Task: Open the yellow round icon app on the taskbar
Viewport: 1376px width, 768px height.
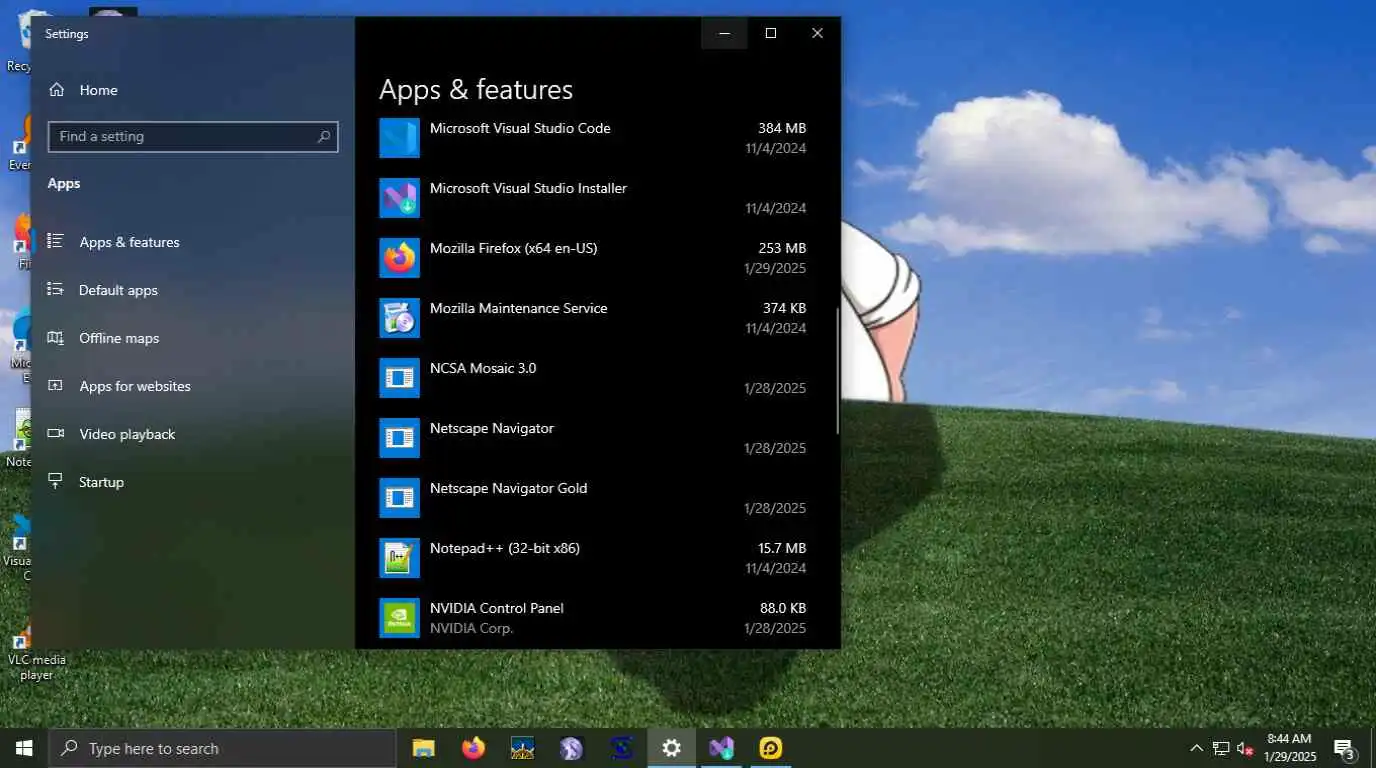Action: pyautogui.click(x=770, y=748)
